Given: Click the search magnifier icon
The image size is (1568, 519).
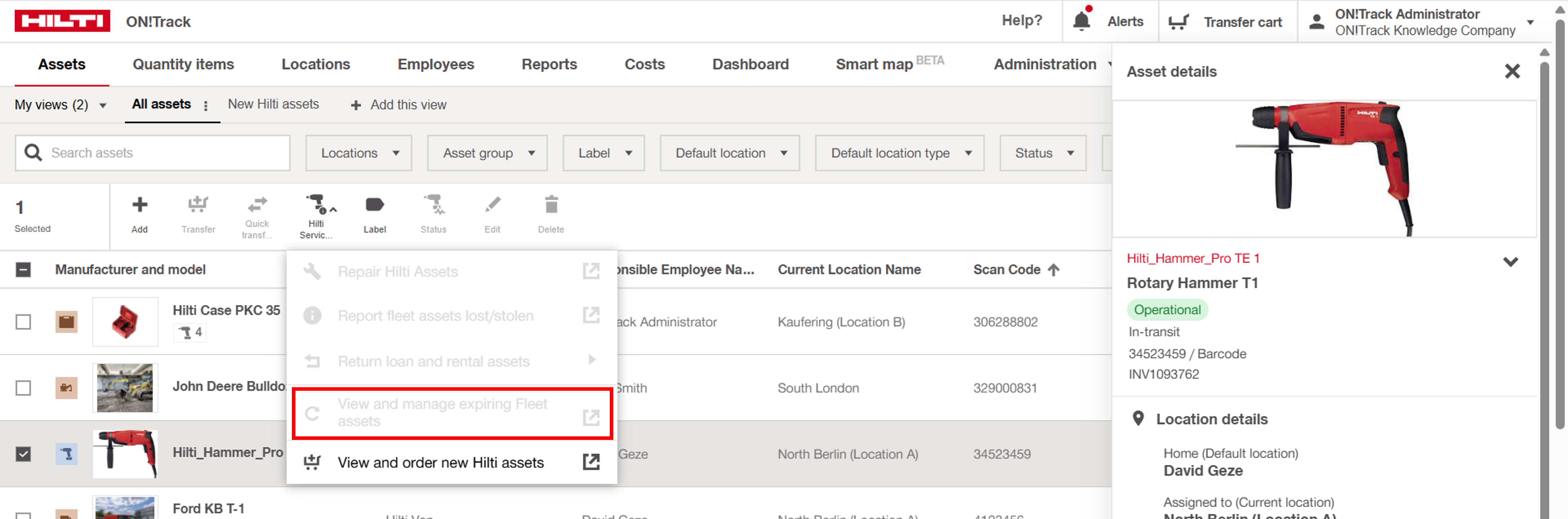Looking at the screenshot, I should click(33, 153).
